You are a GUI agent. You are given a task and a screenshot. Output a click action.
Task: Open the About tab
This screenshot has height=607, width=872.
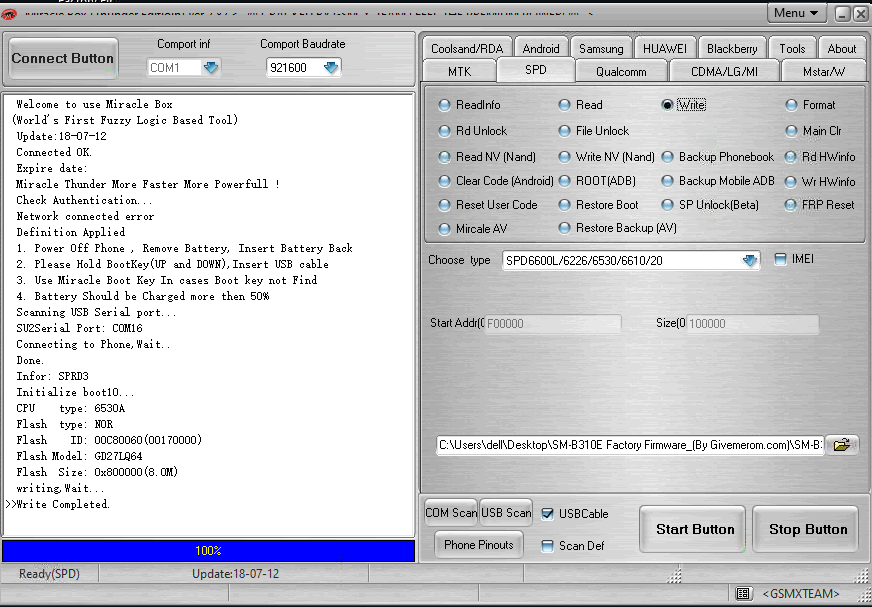tap(841, 48)
